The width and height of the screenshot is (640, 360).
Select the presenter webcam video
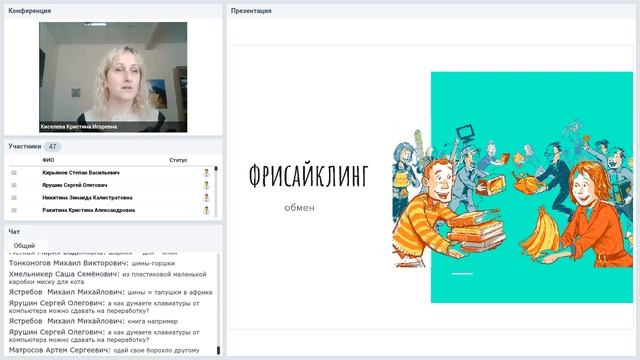[x=113, y=77]
